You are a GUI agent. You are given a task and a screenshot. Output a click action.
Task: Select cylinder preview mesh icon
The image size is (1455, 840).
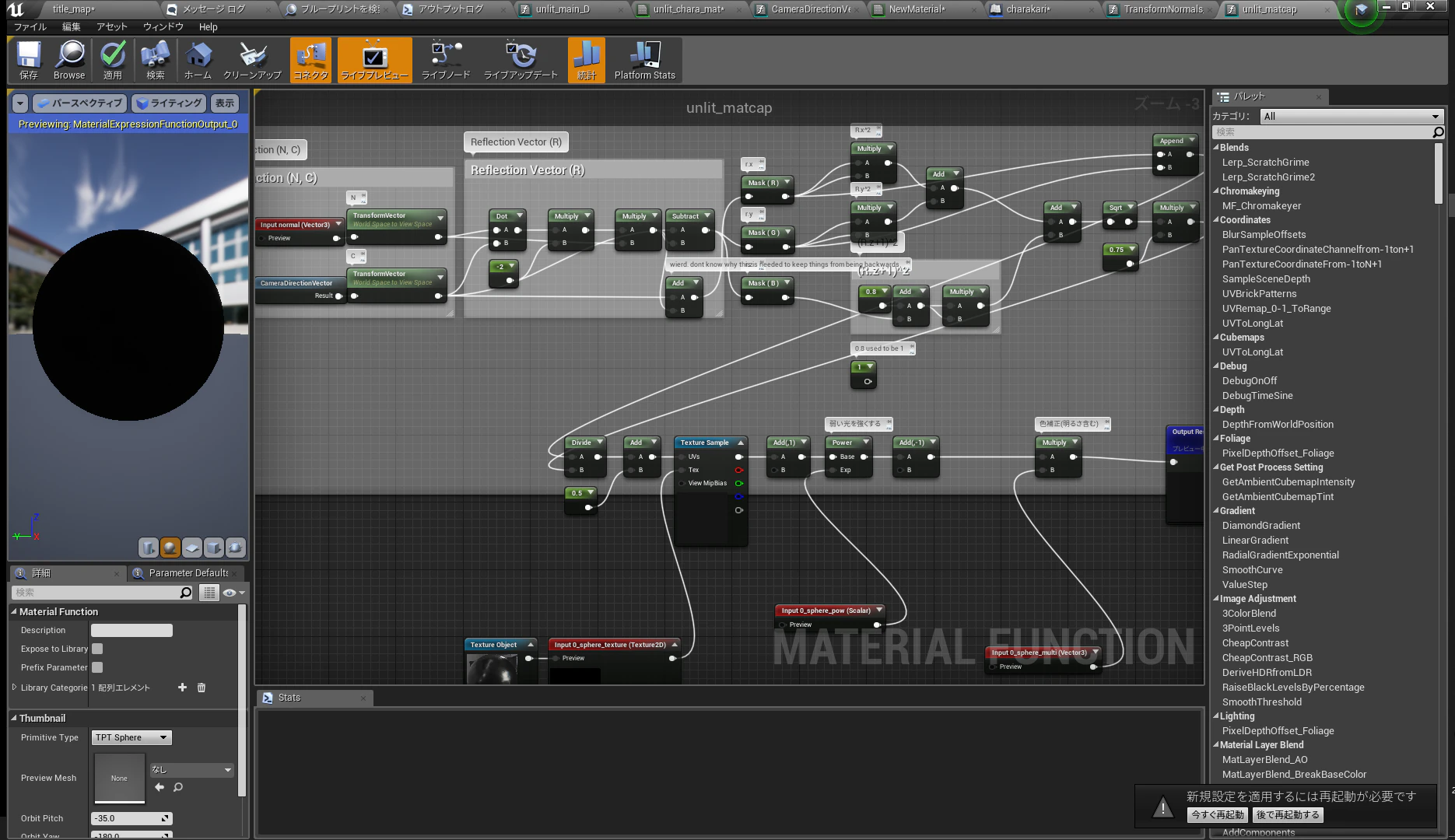pos(149,548)
